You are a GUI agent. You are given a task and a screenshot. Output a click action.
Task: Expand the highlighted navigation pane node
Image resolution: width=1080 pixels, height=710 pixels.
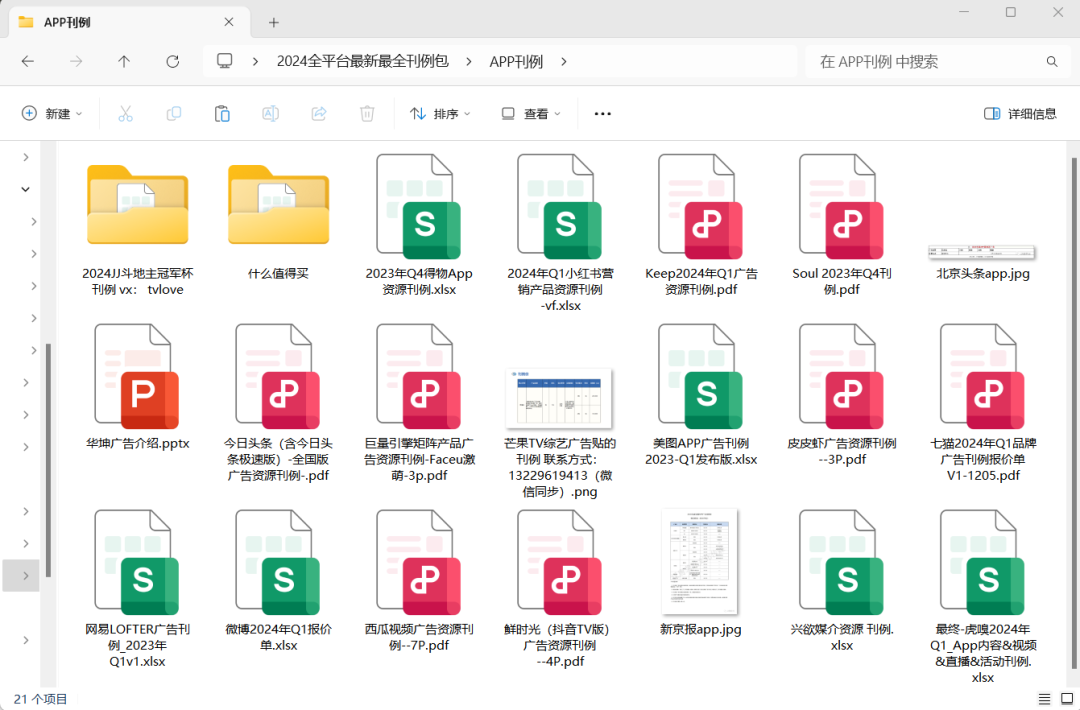25,576
